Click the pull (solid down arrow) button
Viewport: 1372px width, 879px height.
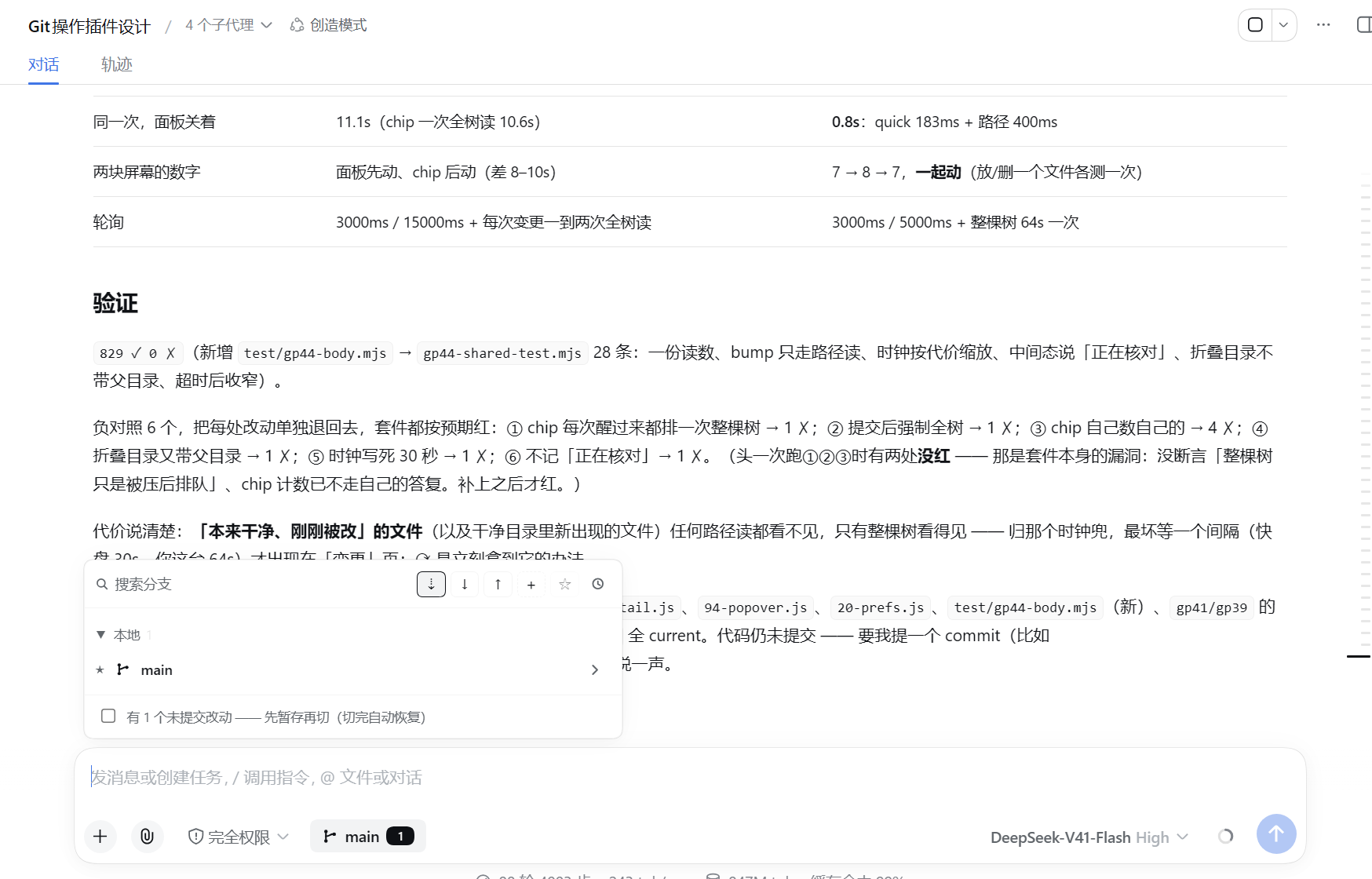point(465,584)
